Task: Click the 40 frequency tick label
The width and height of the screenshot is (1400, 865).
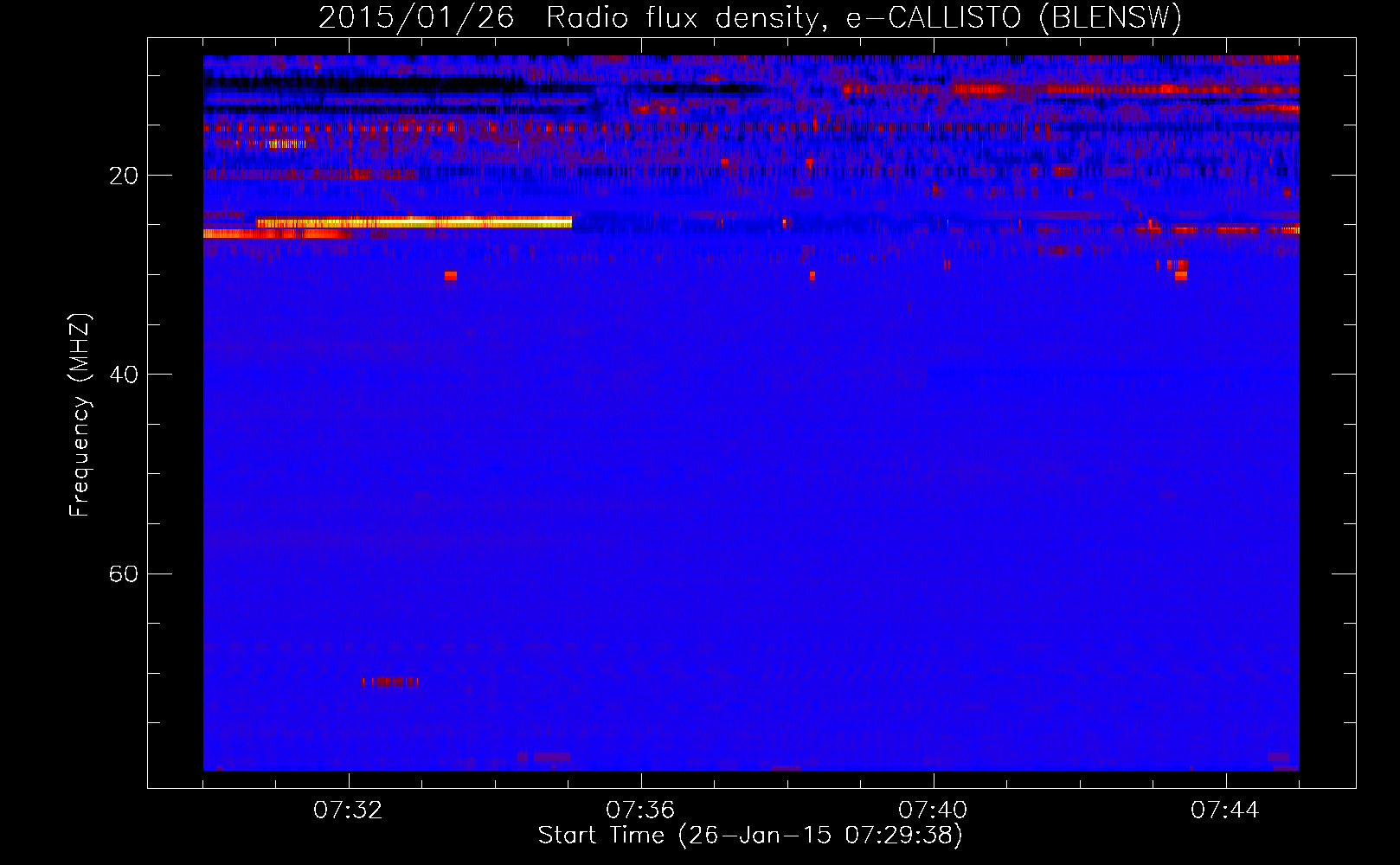Action: pos(124,375)
